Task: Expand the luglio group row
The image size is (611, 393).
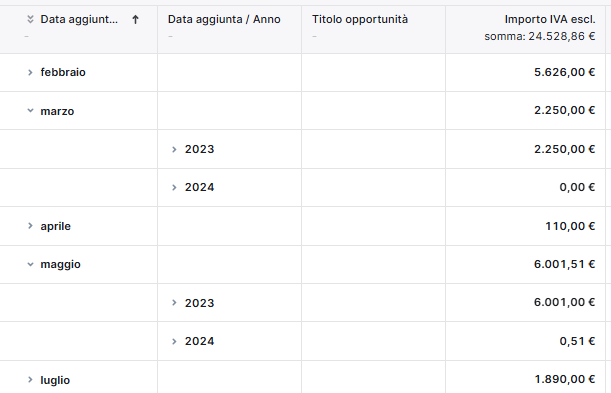Action: coord(30,379)
